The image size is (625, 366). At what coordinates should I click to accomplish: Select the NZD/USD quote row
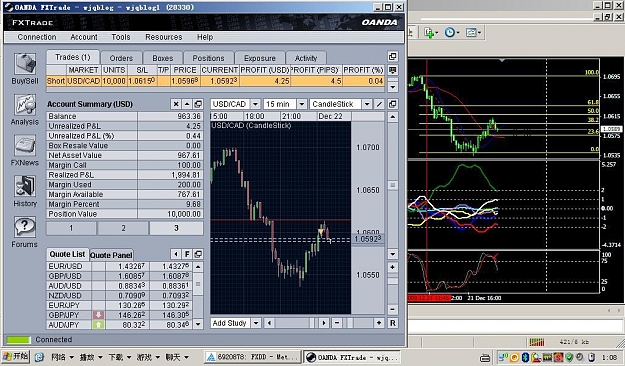119,295
